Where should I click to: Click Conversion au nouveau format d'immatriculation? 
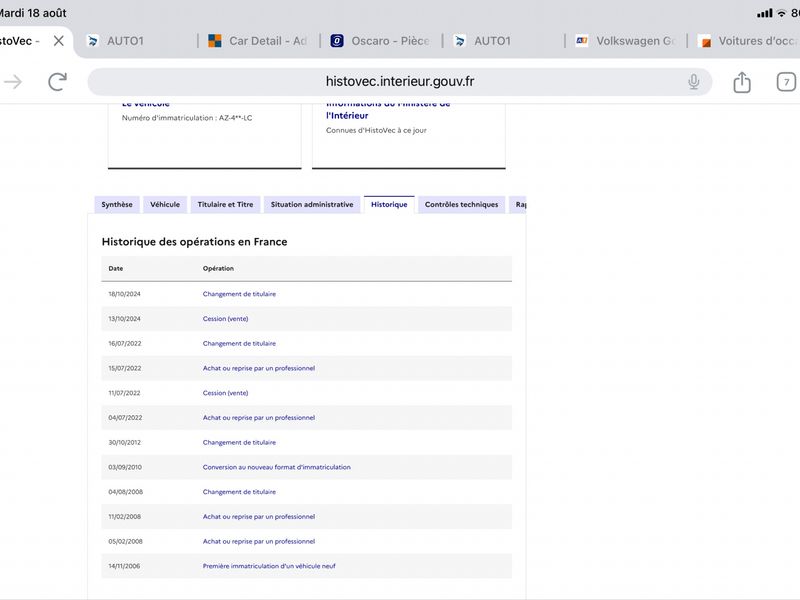[277, 467]
